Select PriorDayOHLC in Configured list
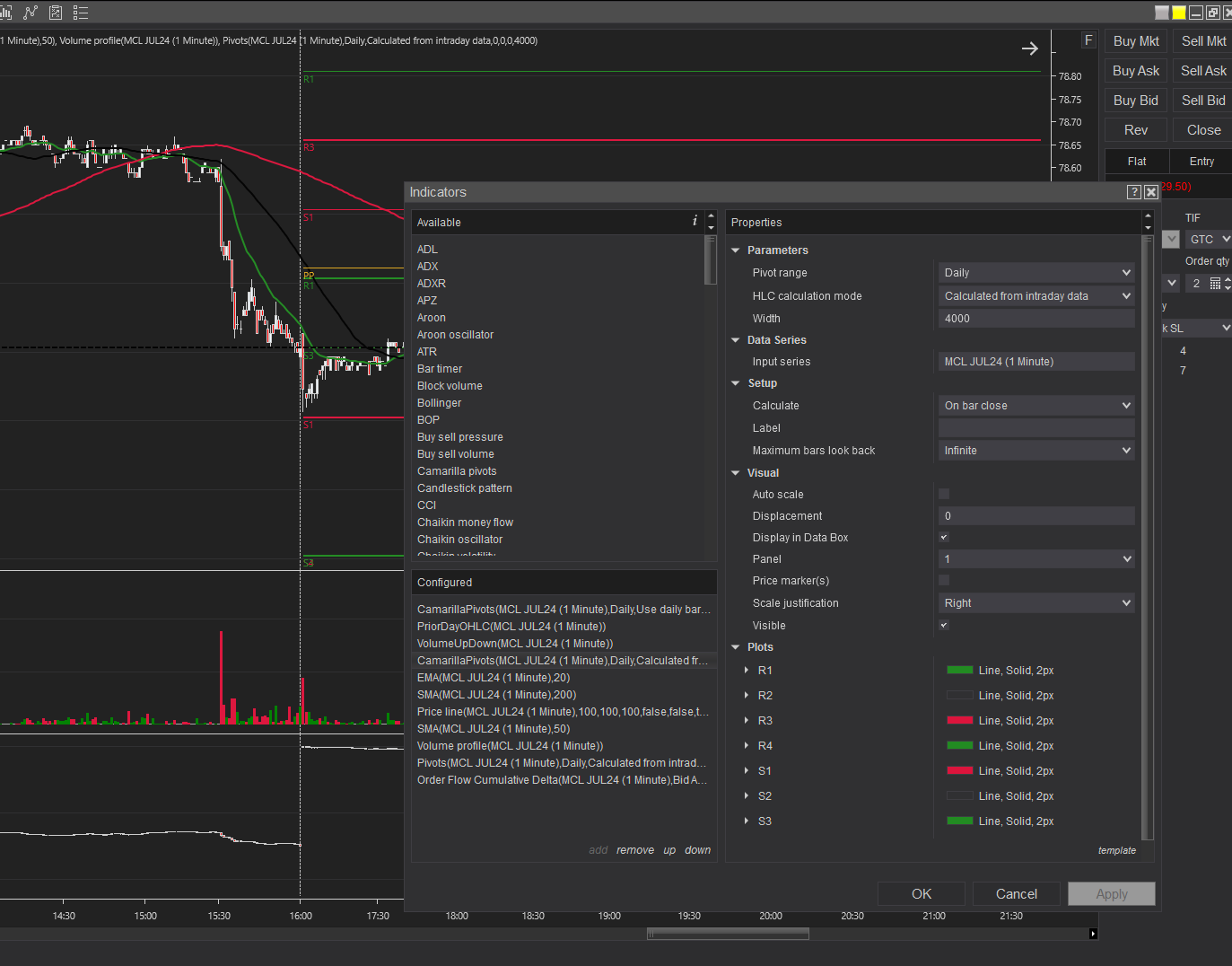The width and height of the screenshot is (1232, 966). (511, 627)
